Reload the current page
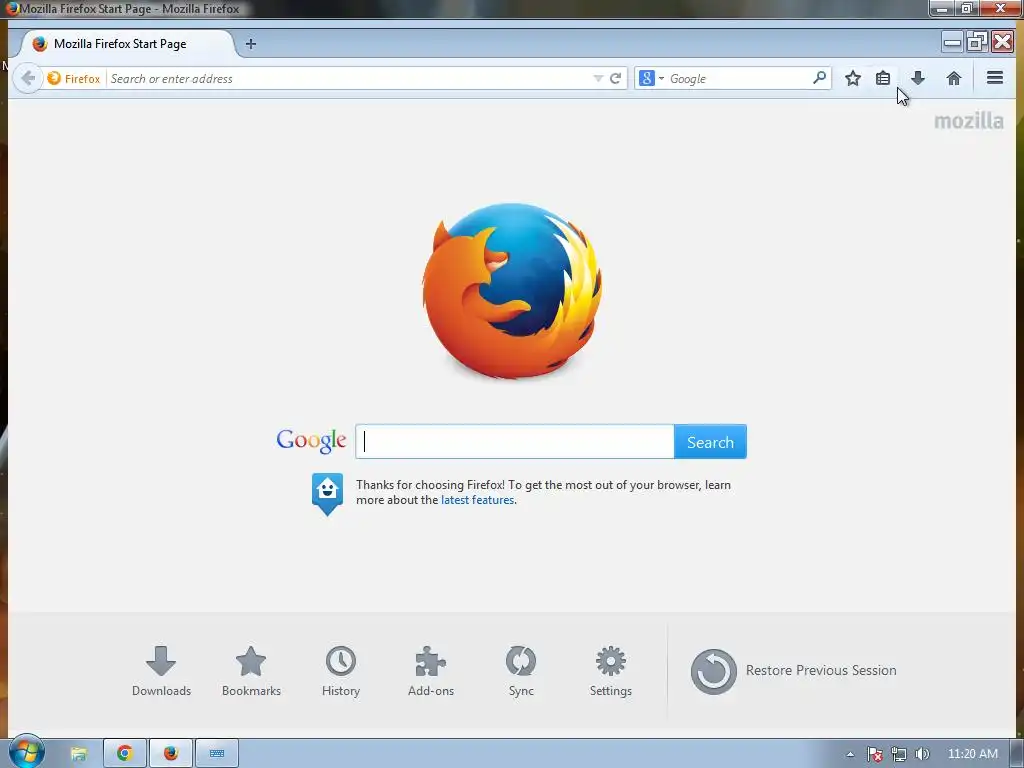Image resolution: width=1024 pixels, height=768 pixels. 615,78
